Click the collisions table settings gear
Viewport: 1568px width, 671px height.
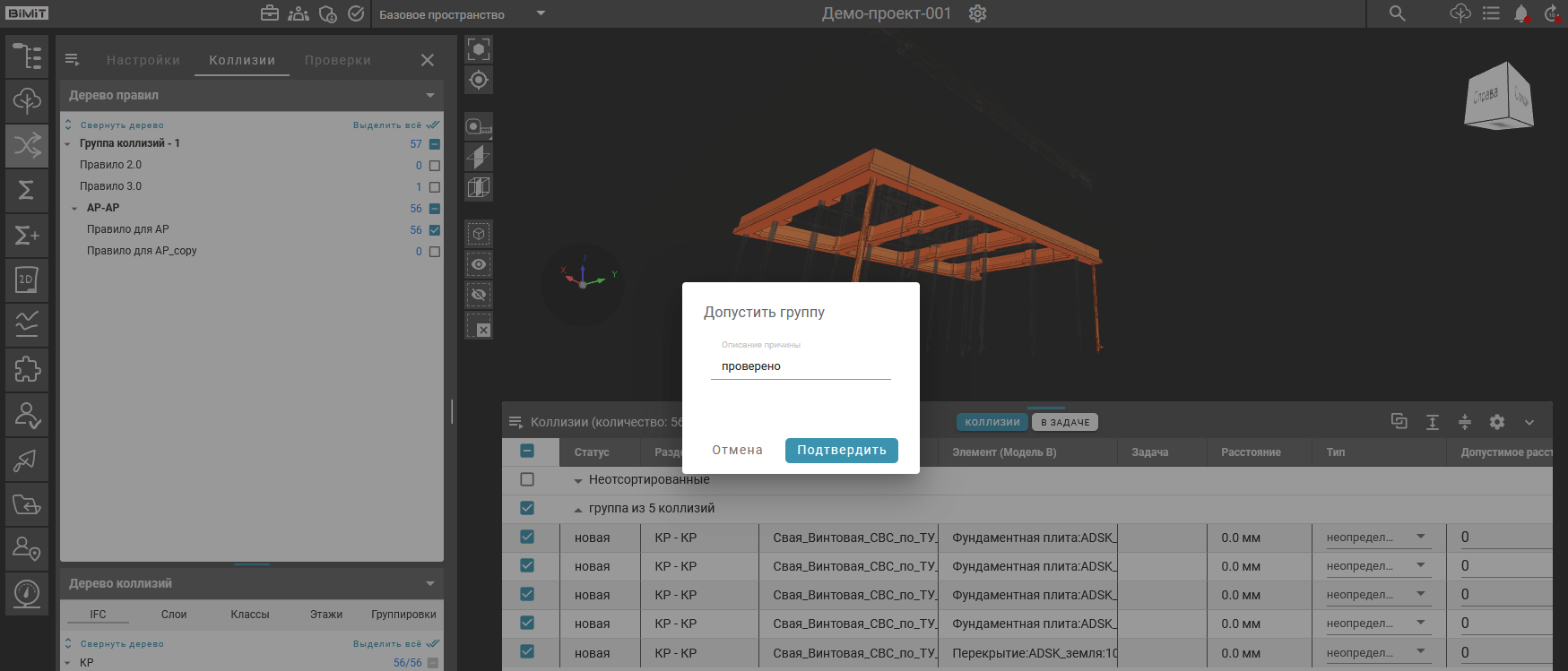point(1496,422)
